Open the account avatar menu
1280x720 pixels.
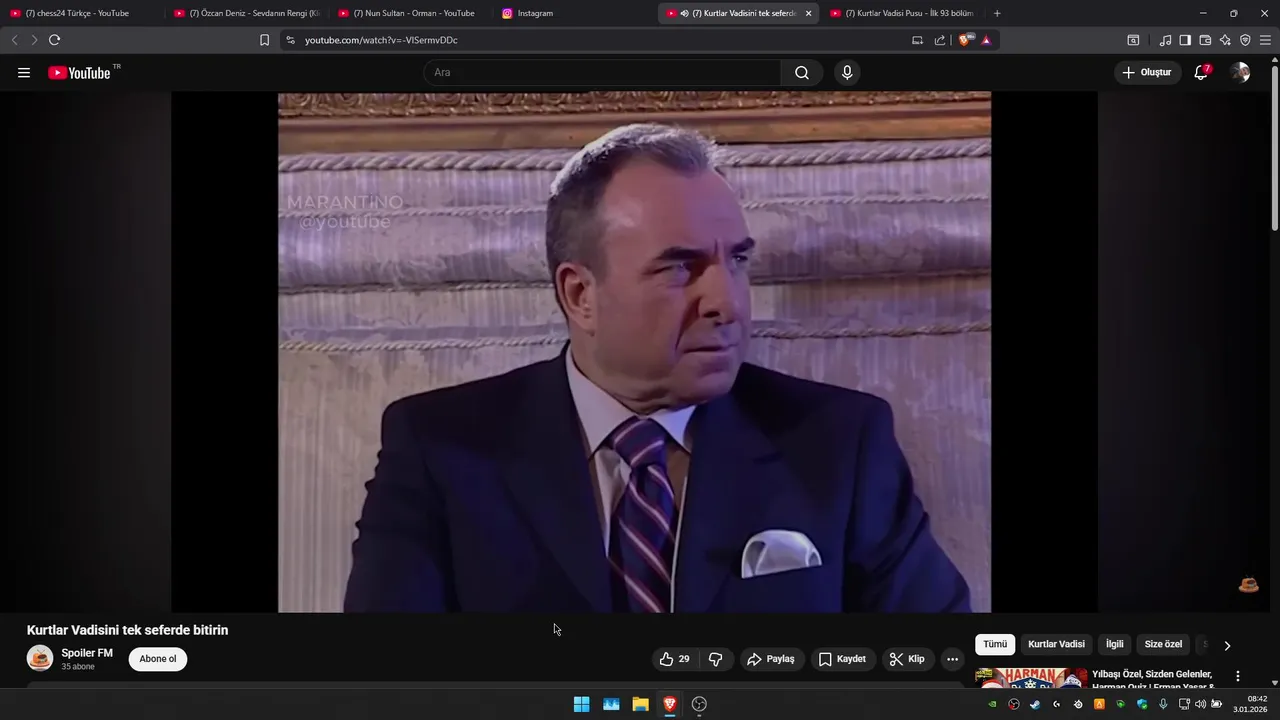click(1240, 72)
